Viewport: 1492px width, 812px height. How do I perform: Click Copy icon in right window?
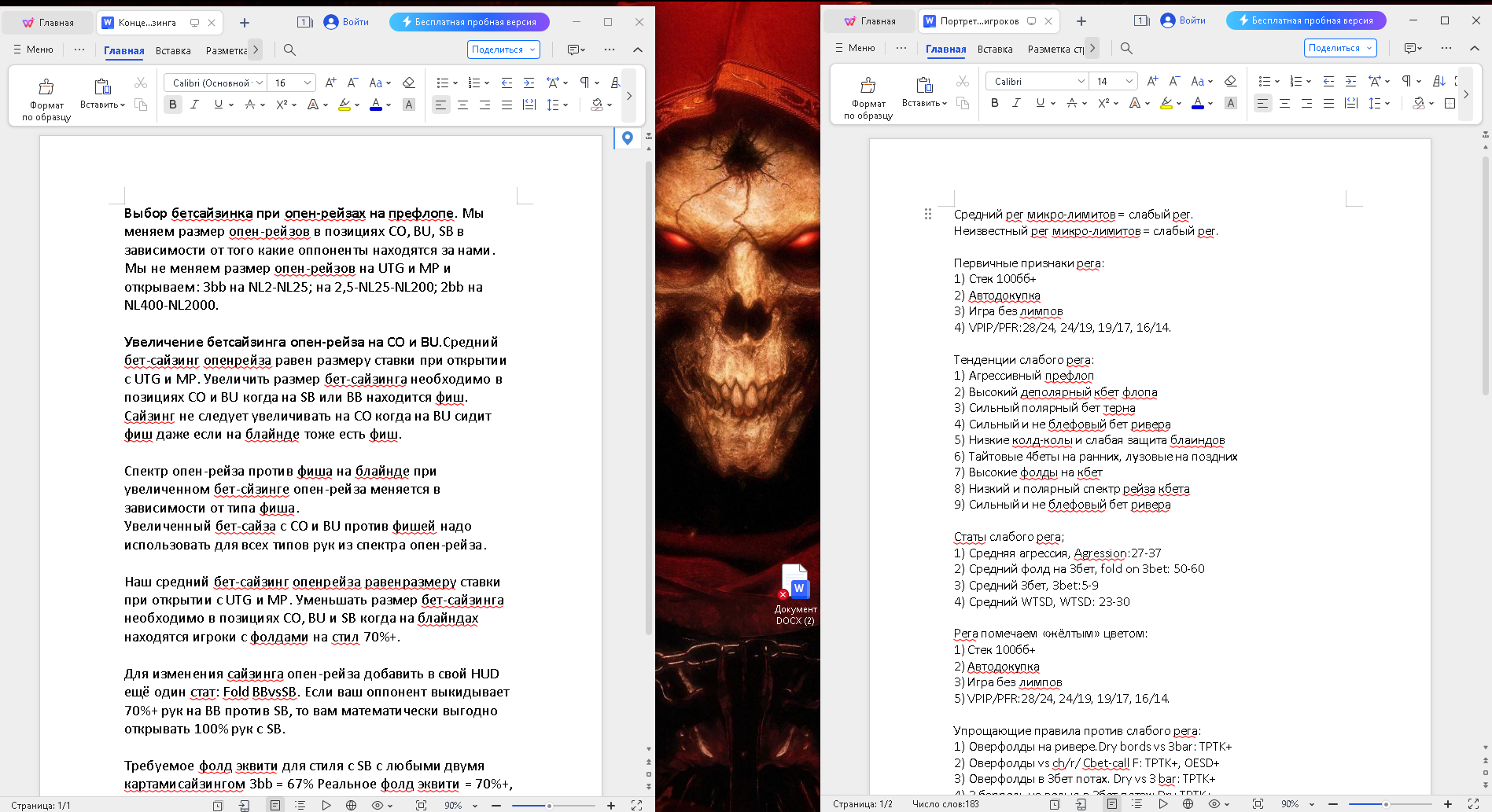(963, 103)
